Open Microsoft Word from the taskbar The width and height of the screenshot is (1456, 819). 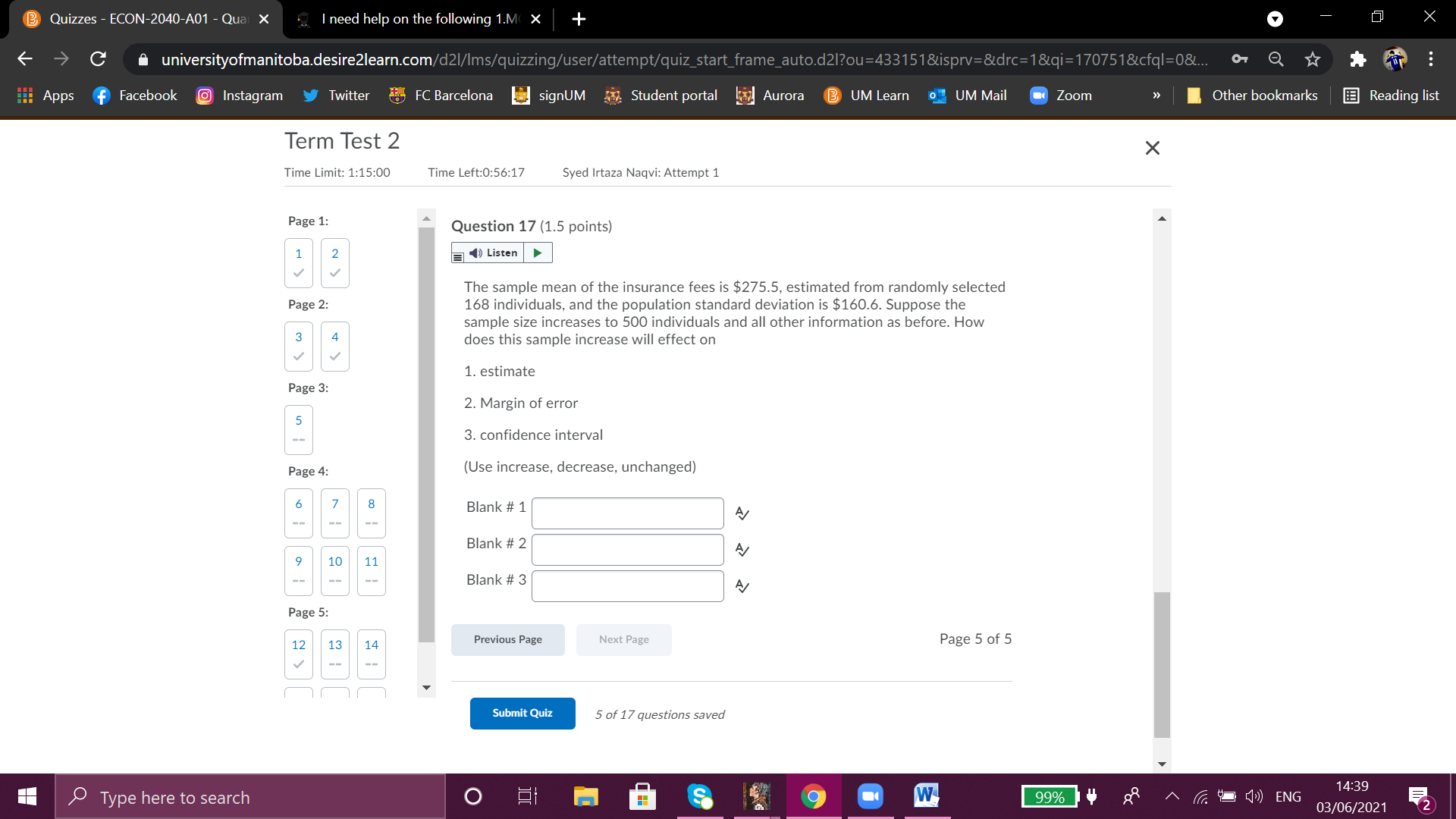click(x=926, y=796)
